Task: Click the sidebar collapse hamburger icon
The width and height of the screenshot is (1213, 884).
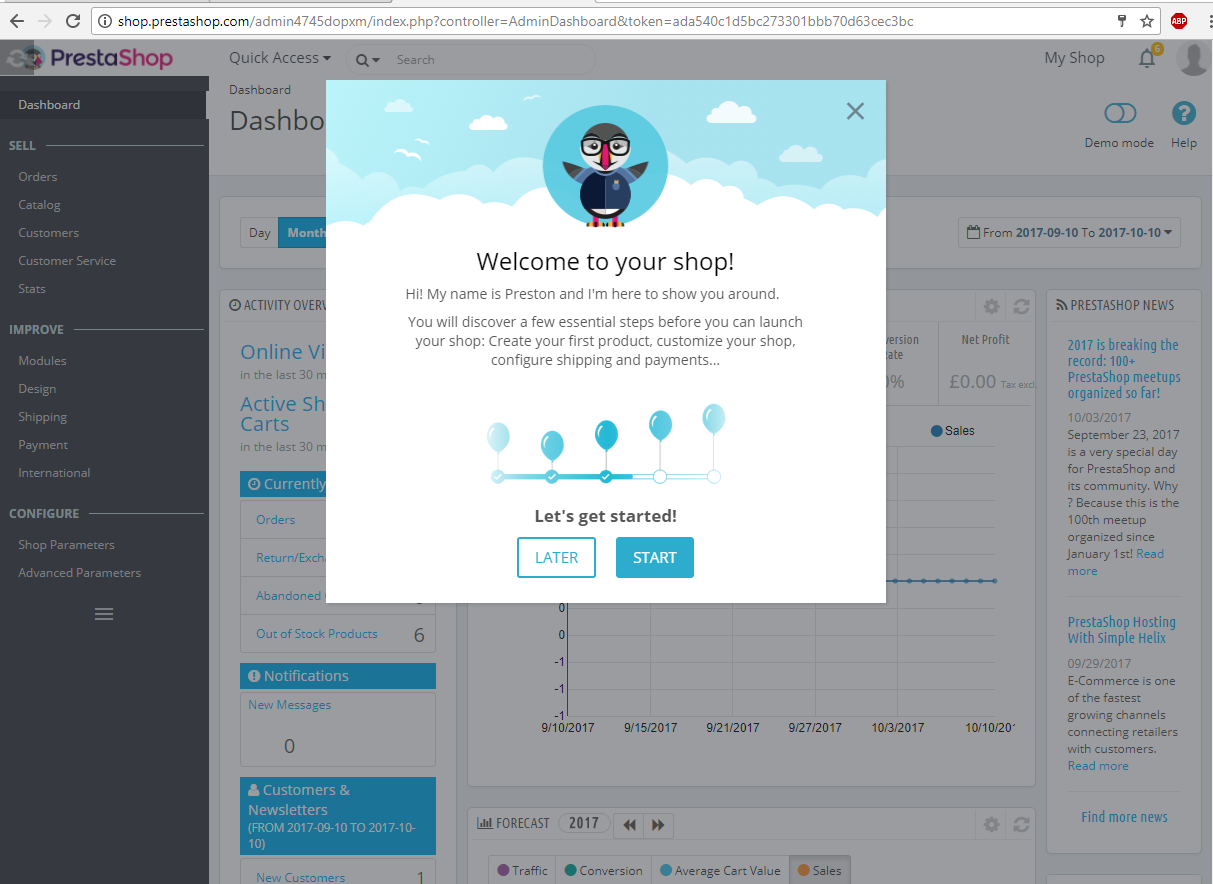Action: click(x=104, y=614)
